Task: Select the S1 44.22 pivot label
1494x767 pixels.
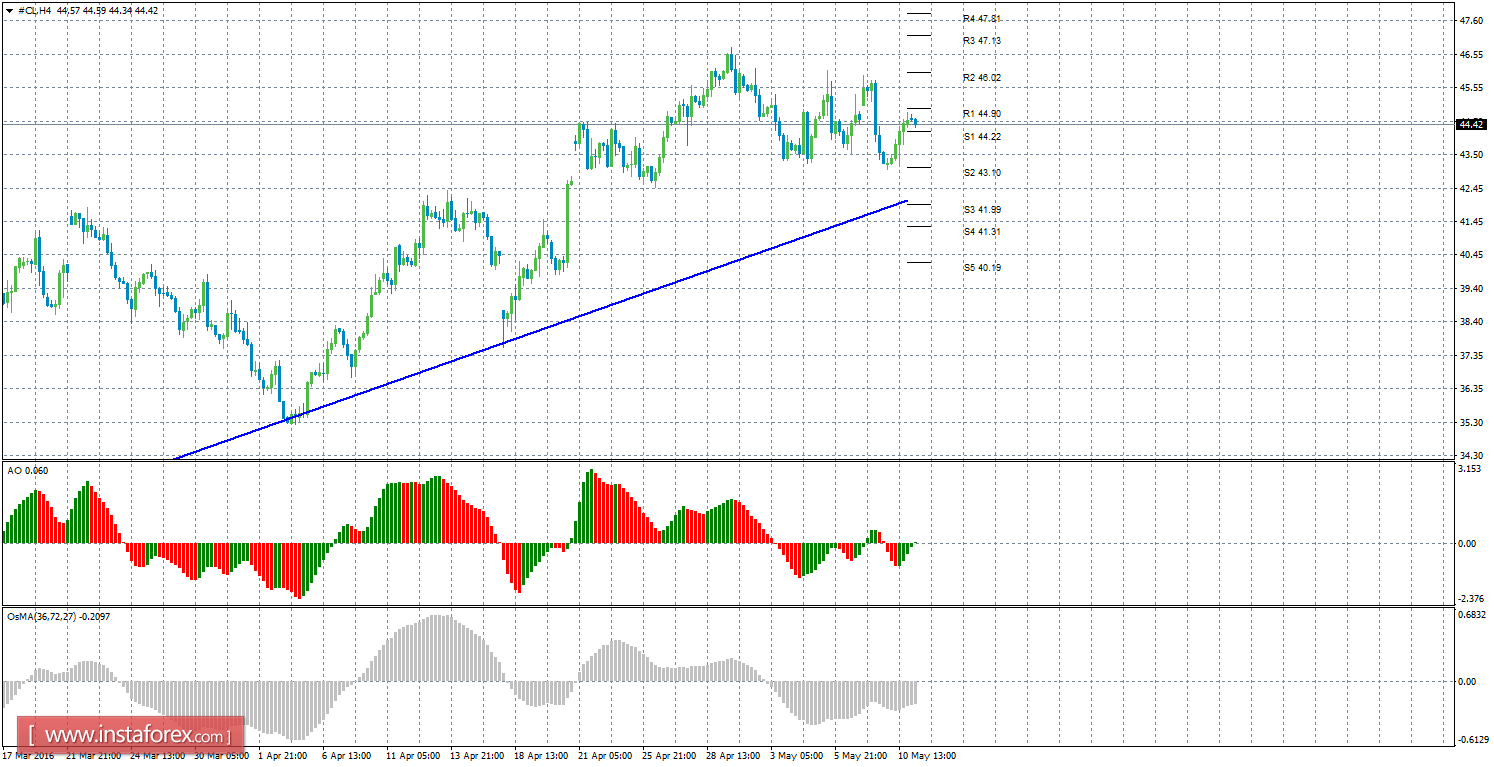Action: [981, 136]
